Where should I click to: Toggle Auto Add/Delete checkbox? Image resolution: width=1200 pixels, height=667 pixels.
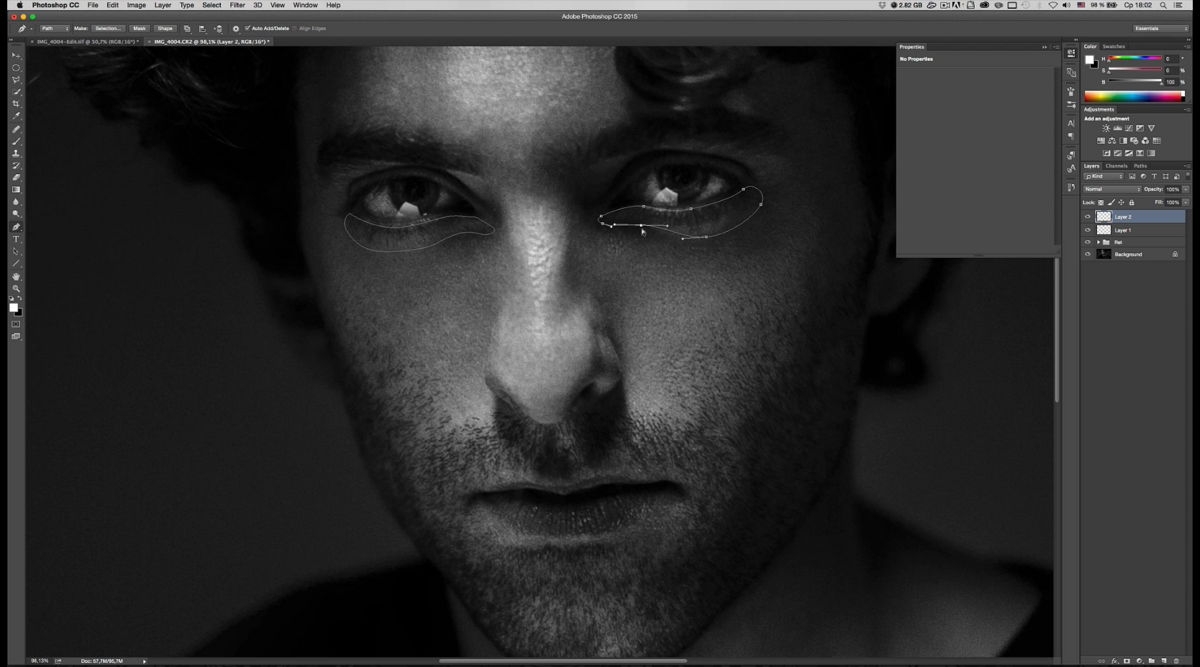[x=248, y=28]
